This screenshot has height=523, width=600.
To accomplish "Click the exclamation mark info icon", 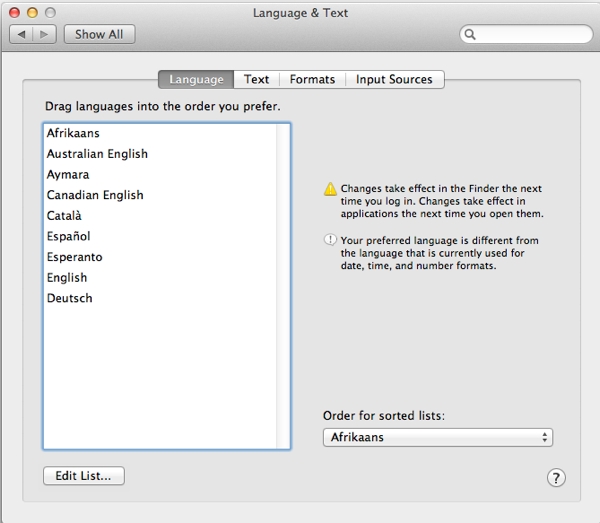I will click(330, 240).
